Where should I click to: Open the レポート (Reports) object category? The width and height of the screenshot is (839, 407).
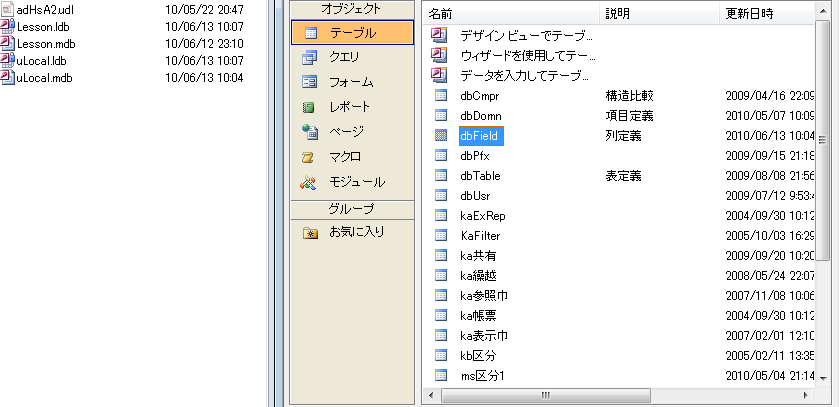click(350, 107)
